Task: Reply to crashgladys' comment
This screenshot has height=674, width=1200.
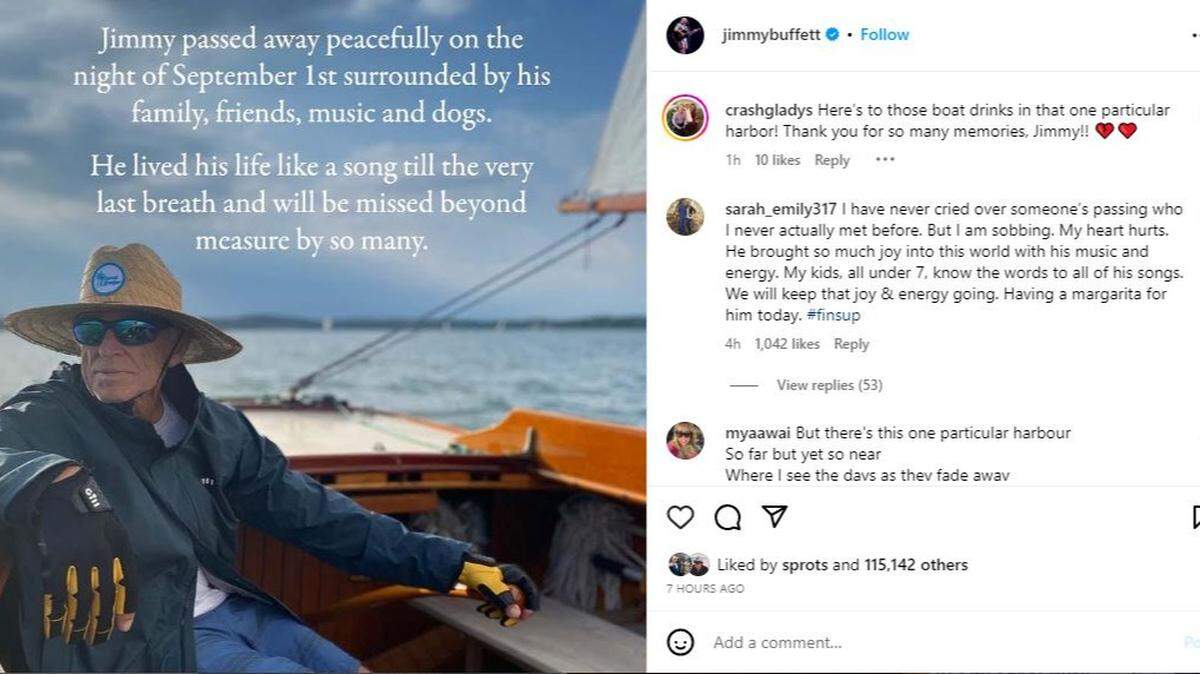Action: (x=832, y=160)
